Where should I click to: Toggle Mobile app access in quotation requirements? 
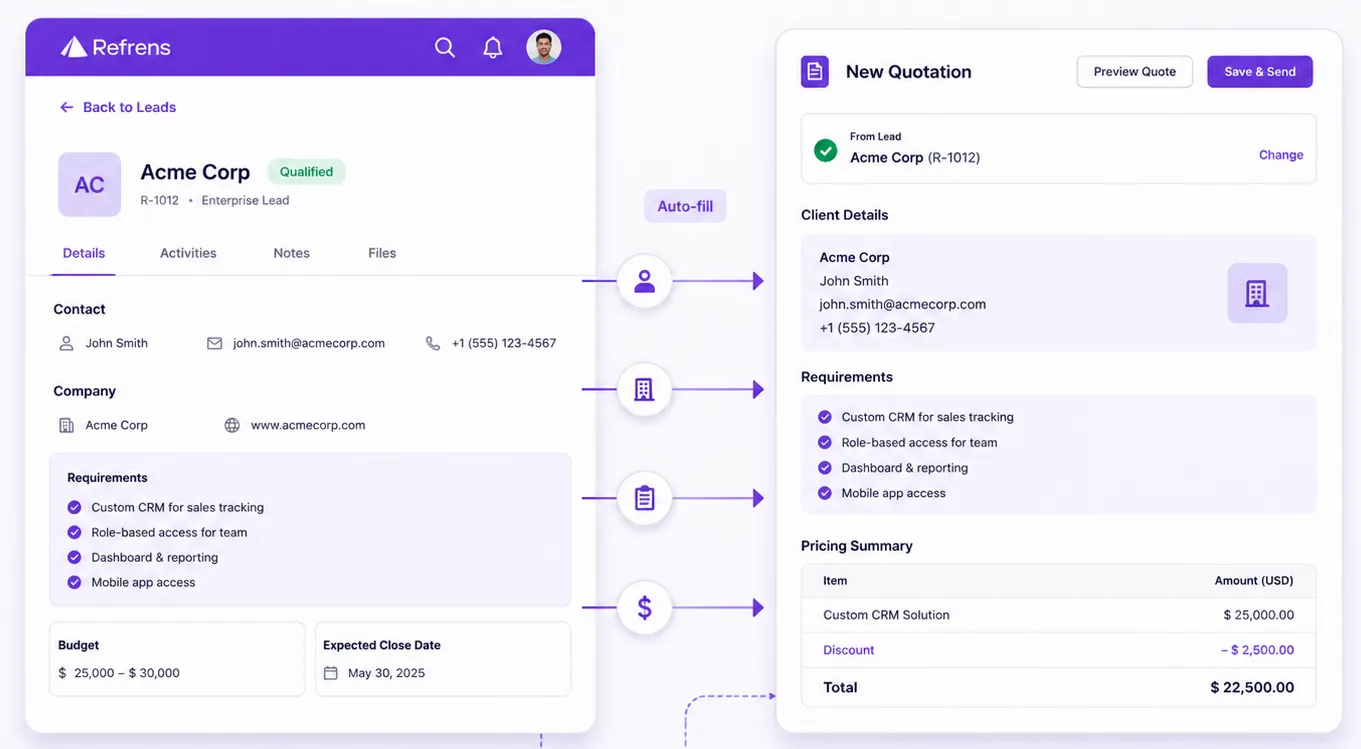coord(825,493)
